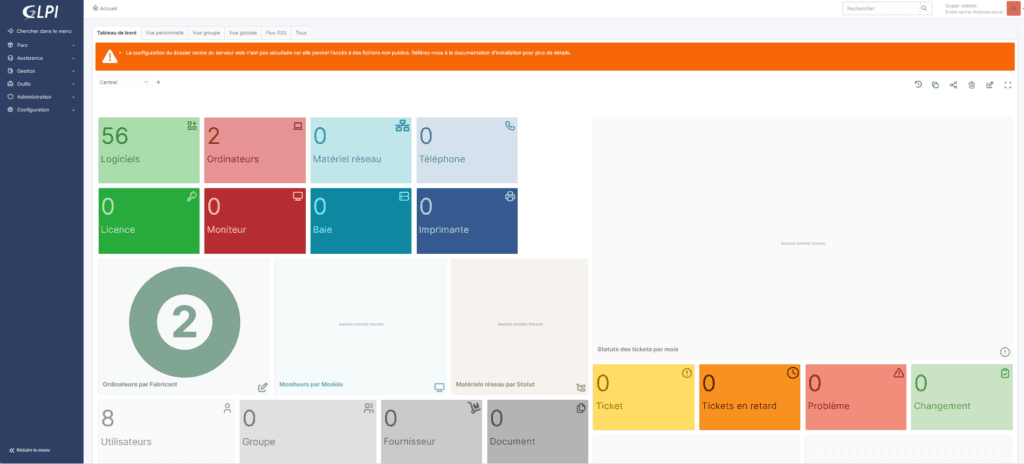1024x464 pixels.
Task: Click the clone dashboard icon
Action: click(935, 85)
